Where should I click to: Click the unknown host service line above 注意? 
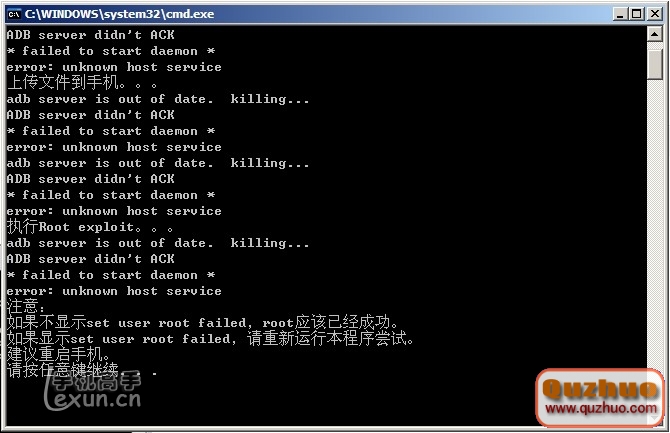114,291
